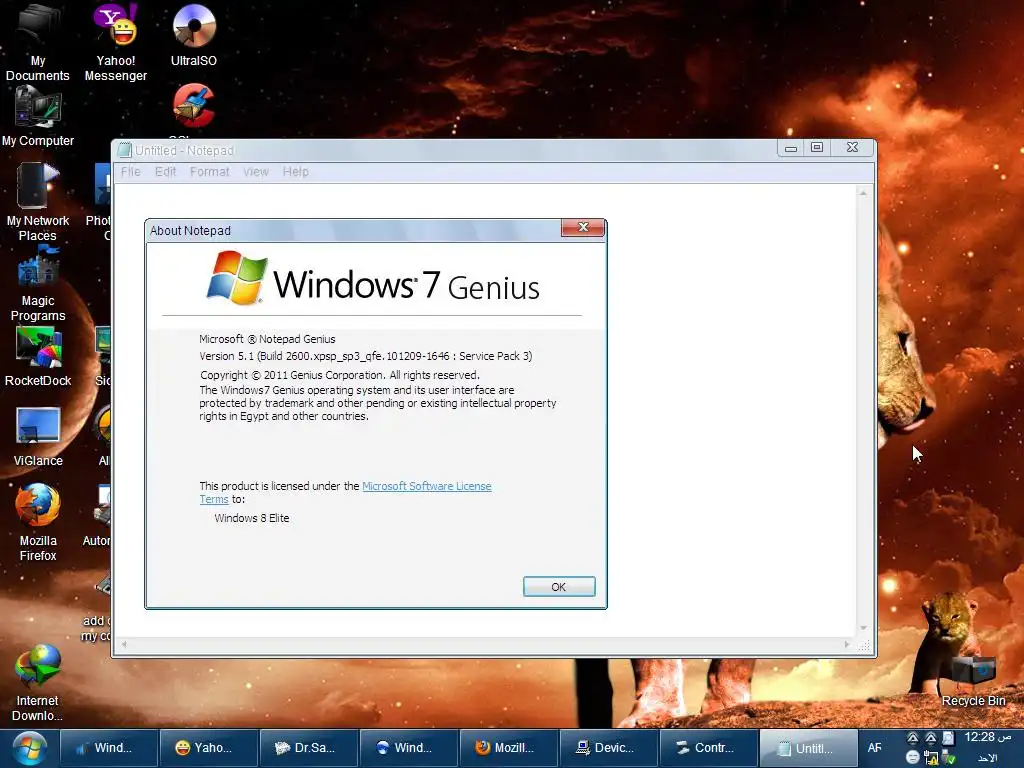
Task: Click the 'Windows 8 Elite' licensee text
Action: click(x=251, y=518)
